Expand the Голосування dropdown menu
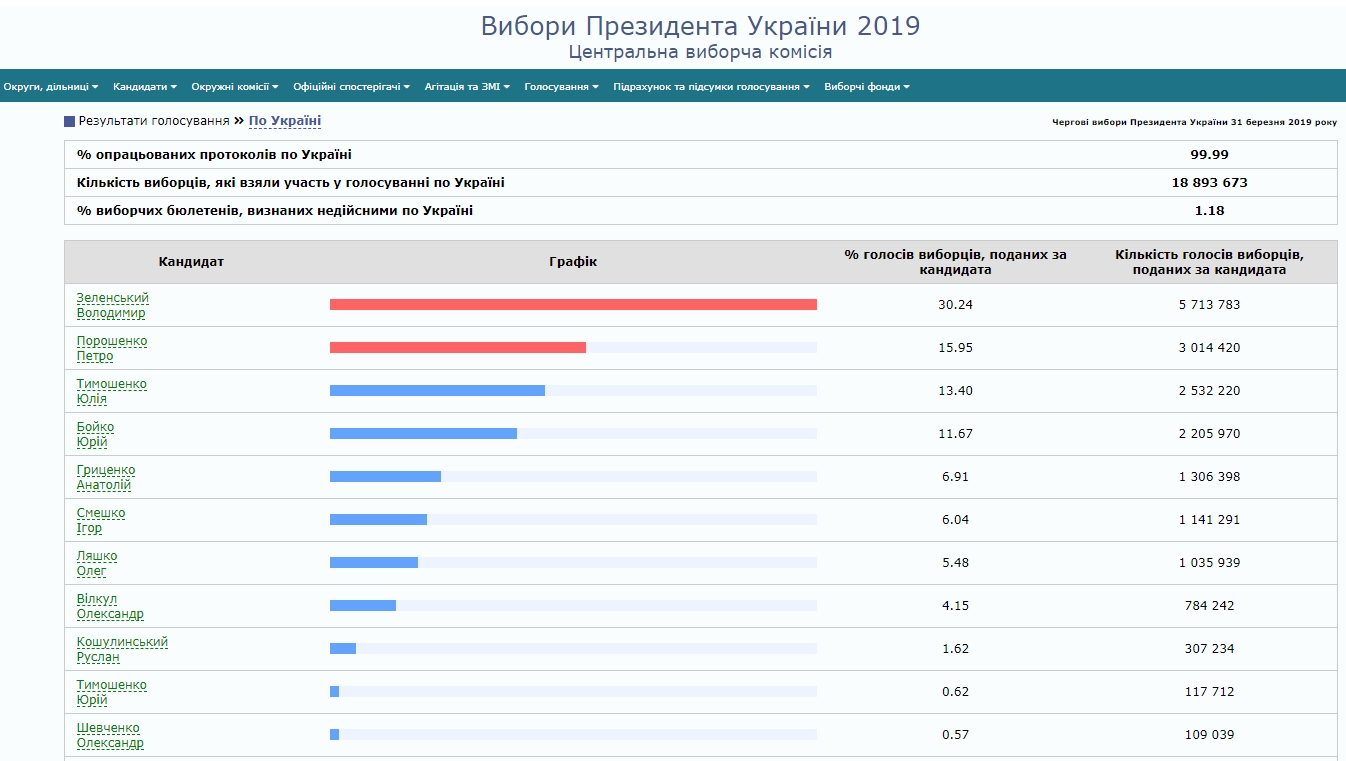Image resolution: width=1346 pixels, height=761 pixels. [562, 87]
